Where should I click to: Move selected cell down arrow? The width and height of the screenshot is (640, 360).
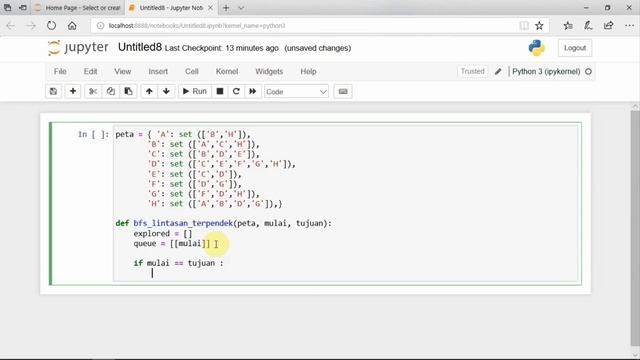[166, 91]
